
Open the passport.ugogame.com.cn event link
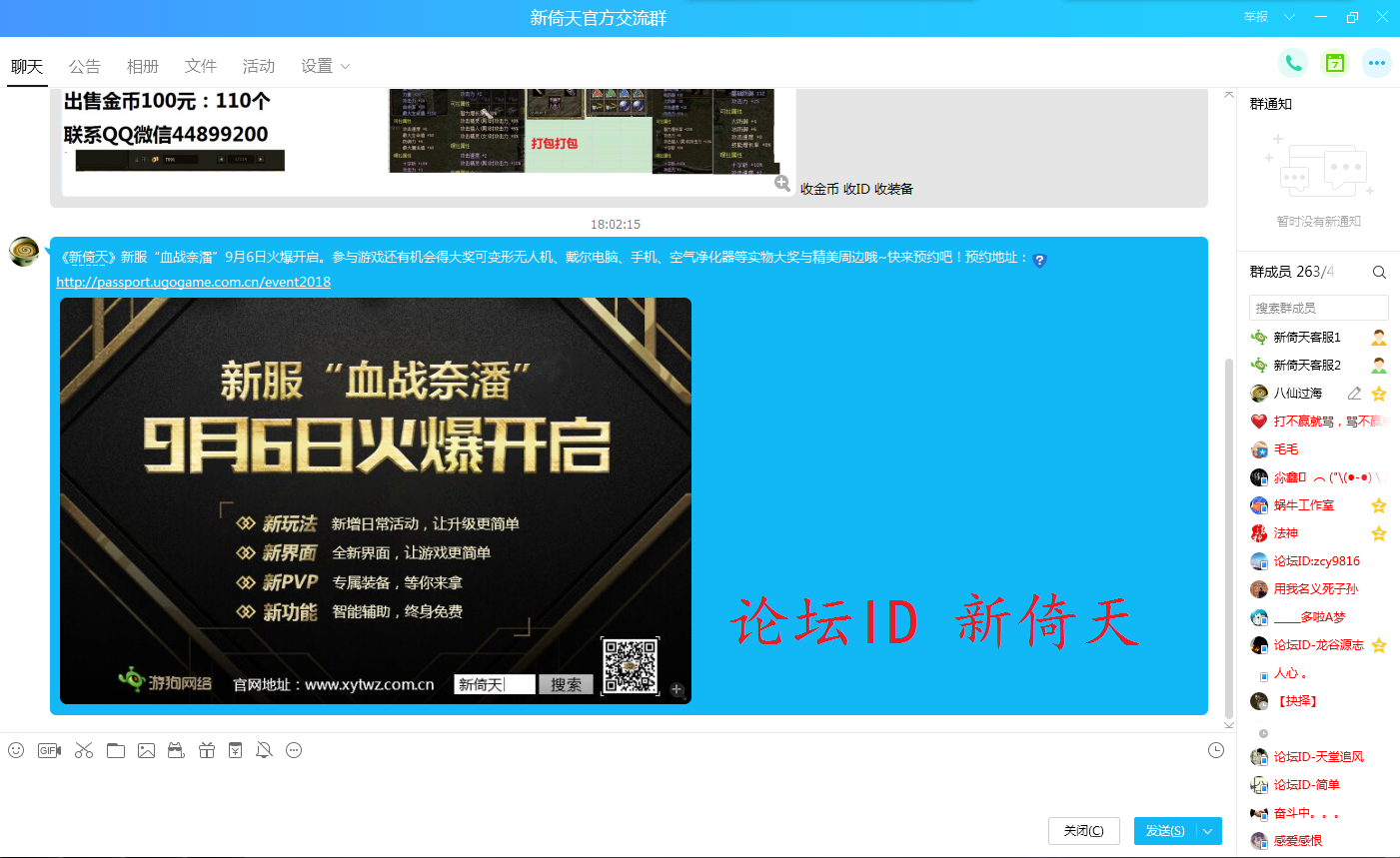click(x=194, y=282)
